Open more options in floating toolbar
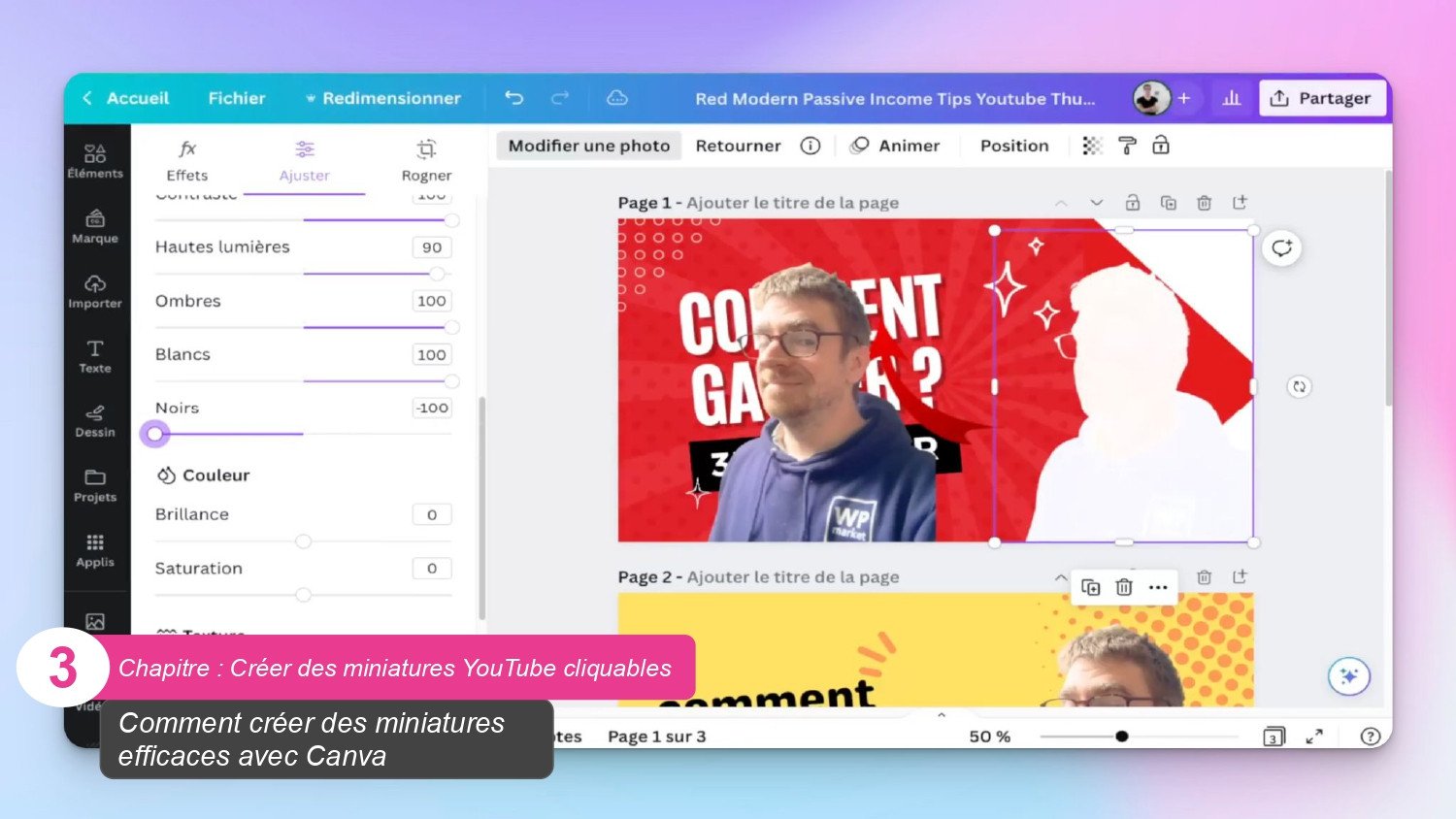 click(1158, 587)
